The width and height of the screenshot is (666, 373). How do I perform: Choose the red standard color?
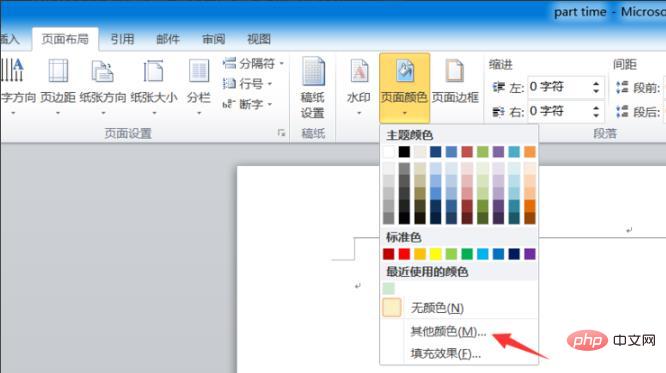(404, 254)
